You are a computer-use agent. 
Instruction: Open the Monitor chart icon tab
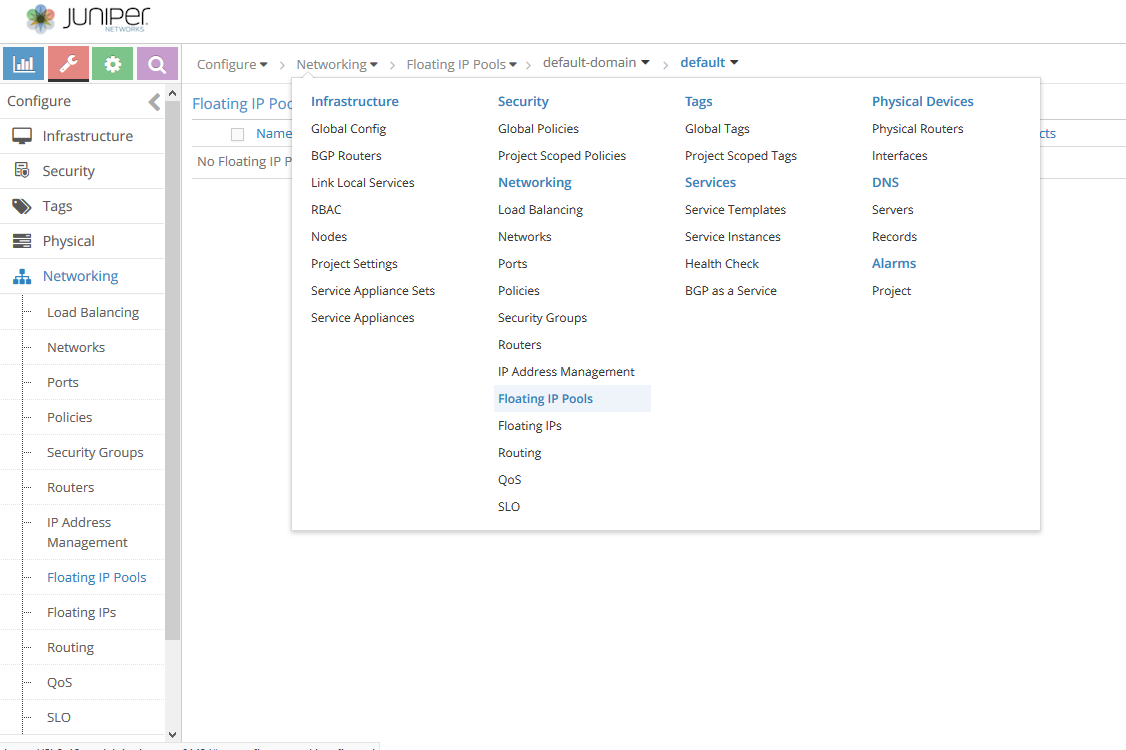pos(24,64)
